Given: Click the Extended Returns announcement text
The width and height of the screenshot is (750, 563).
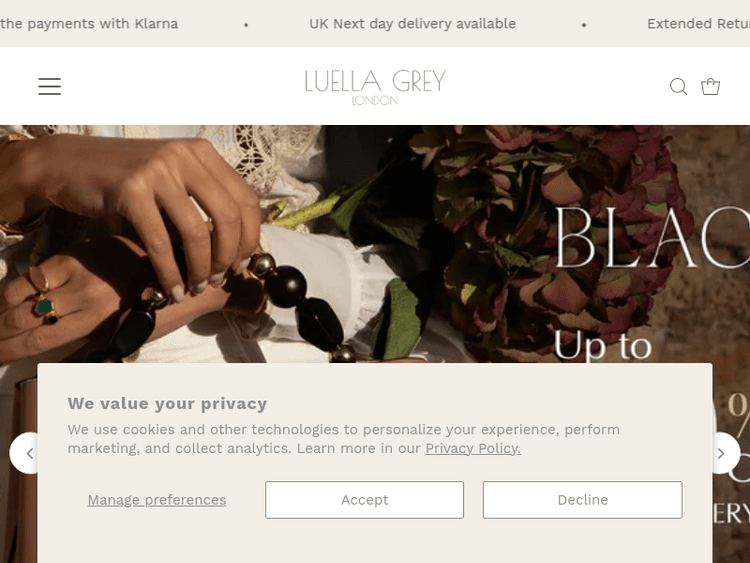Looking at the screenshot, I should 698,24.
